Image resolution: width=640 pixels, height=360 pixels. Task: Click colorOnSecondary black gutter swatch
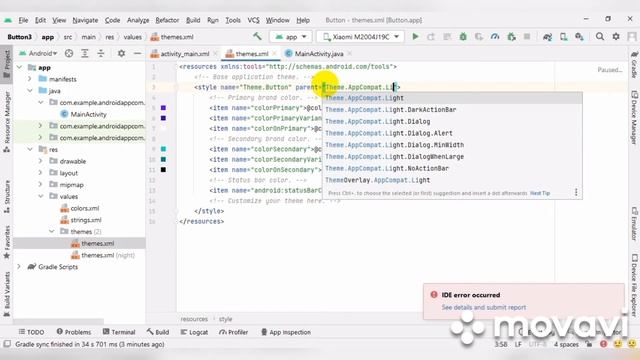163,170
